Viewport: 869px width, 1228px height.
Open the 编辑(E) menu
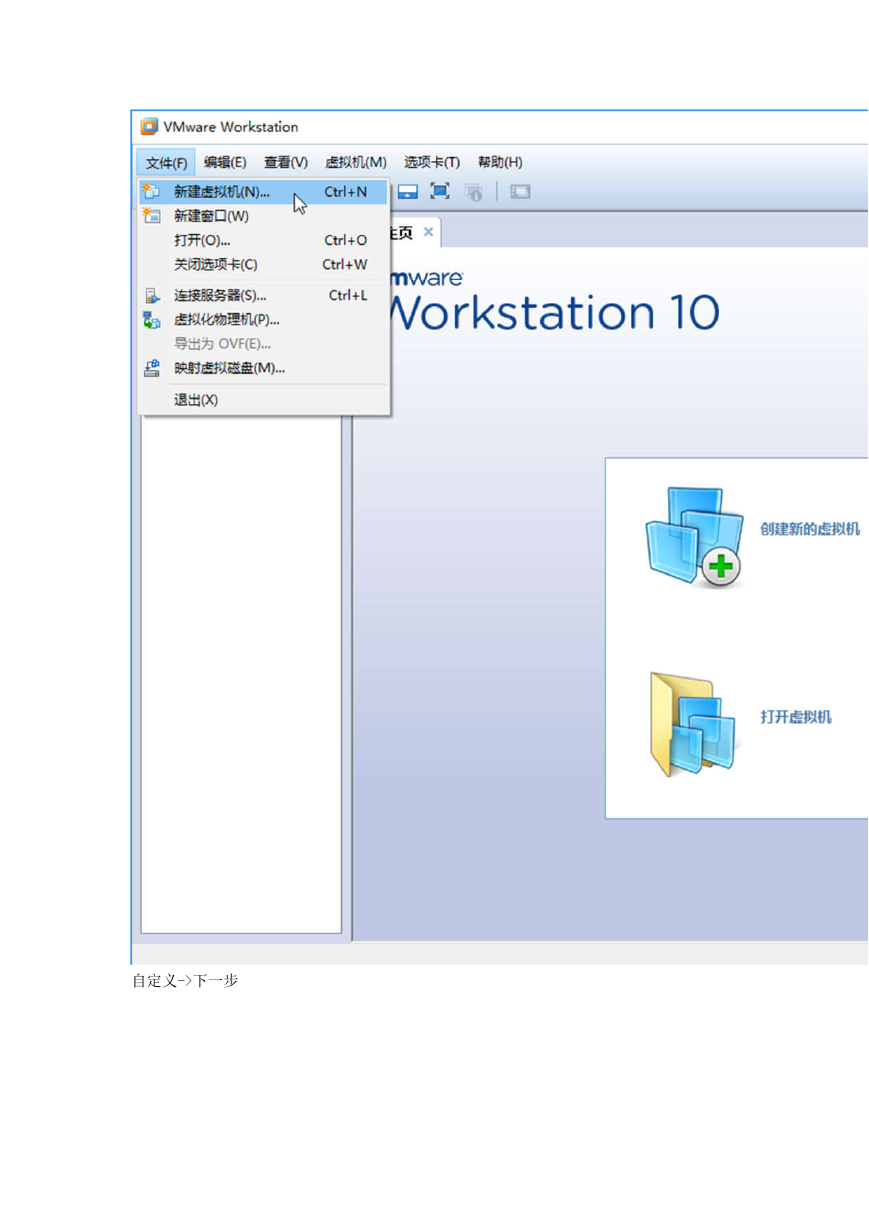pos(225,163)
